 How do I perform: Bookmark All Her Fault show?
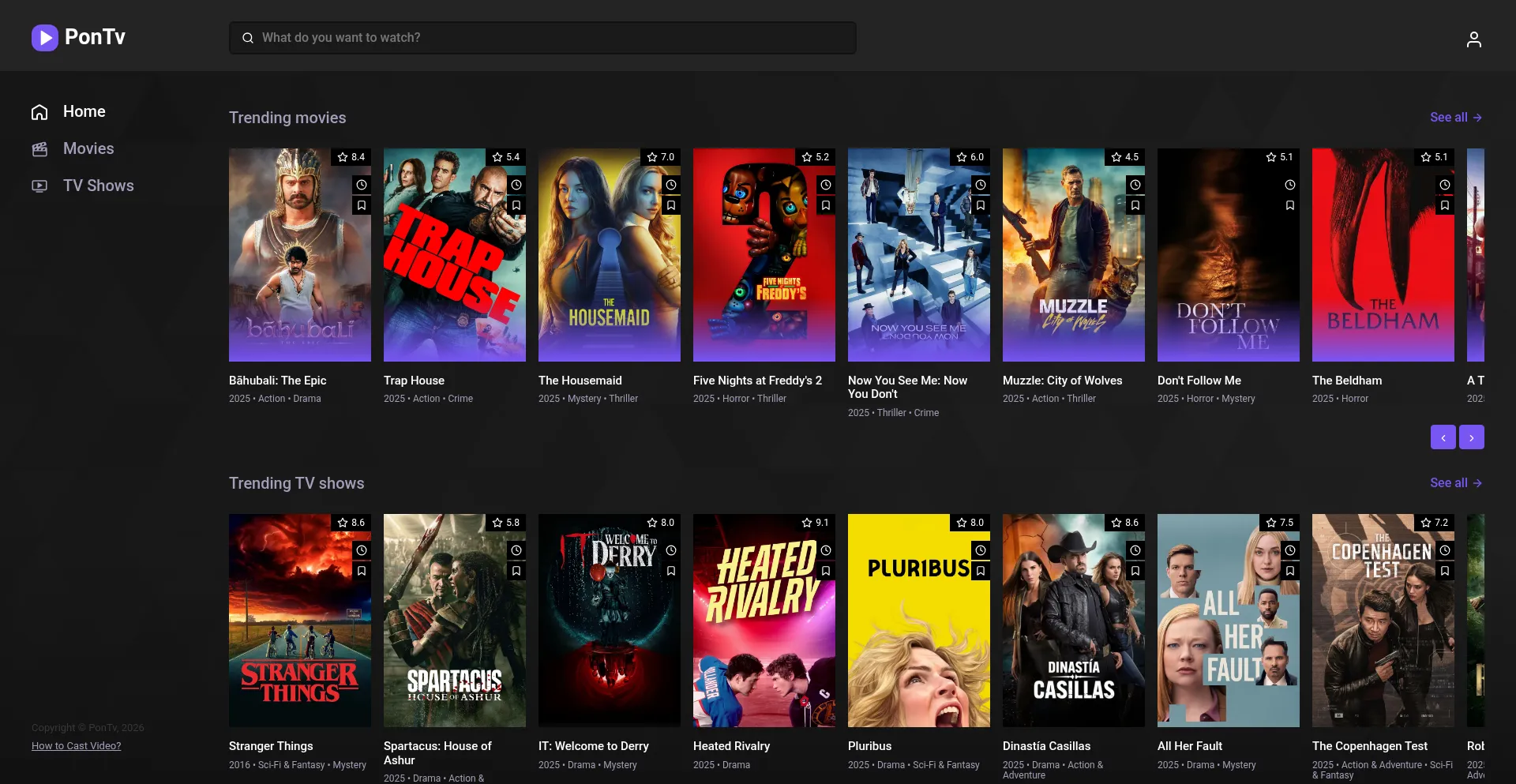[x=1290, y=571]
